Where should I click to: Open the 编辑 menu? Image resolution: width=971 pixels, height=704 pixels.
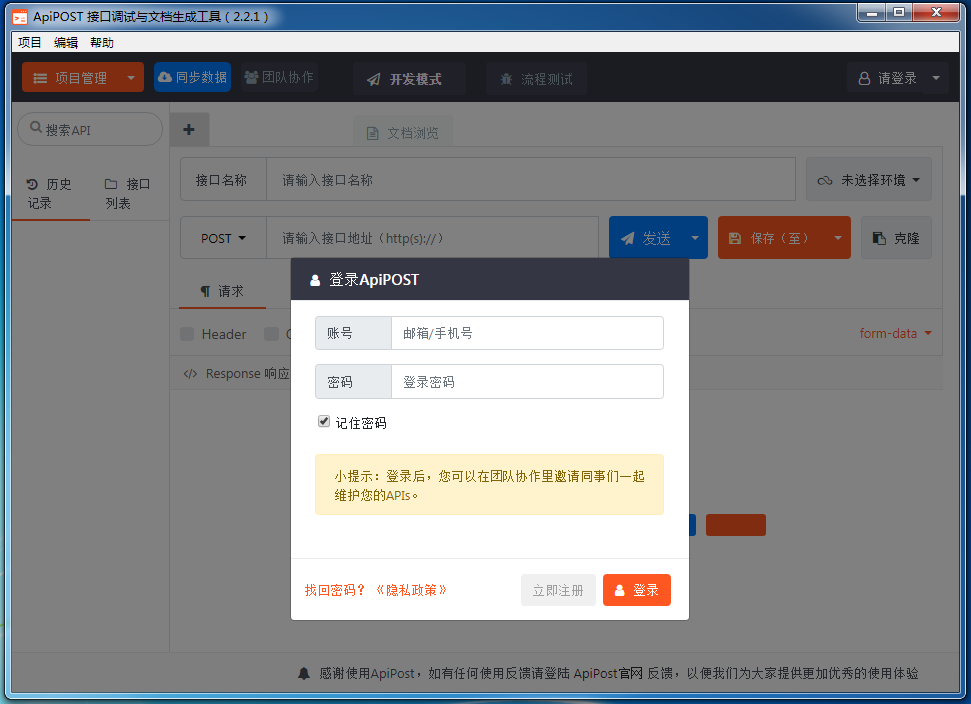click(66, 42)
